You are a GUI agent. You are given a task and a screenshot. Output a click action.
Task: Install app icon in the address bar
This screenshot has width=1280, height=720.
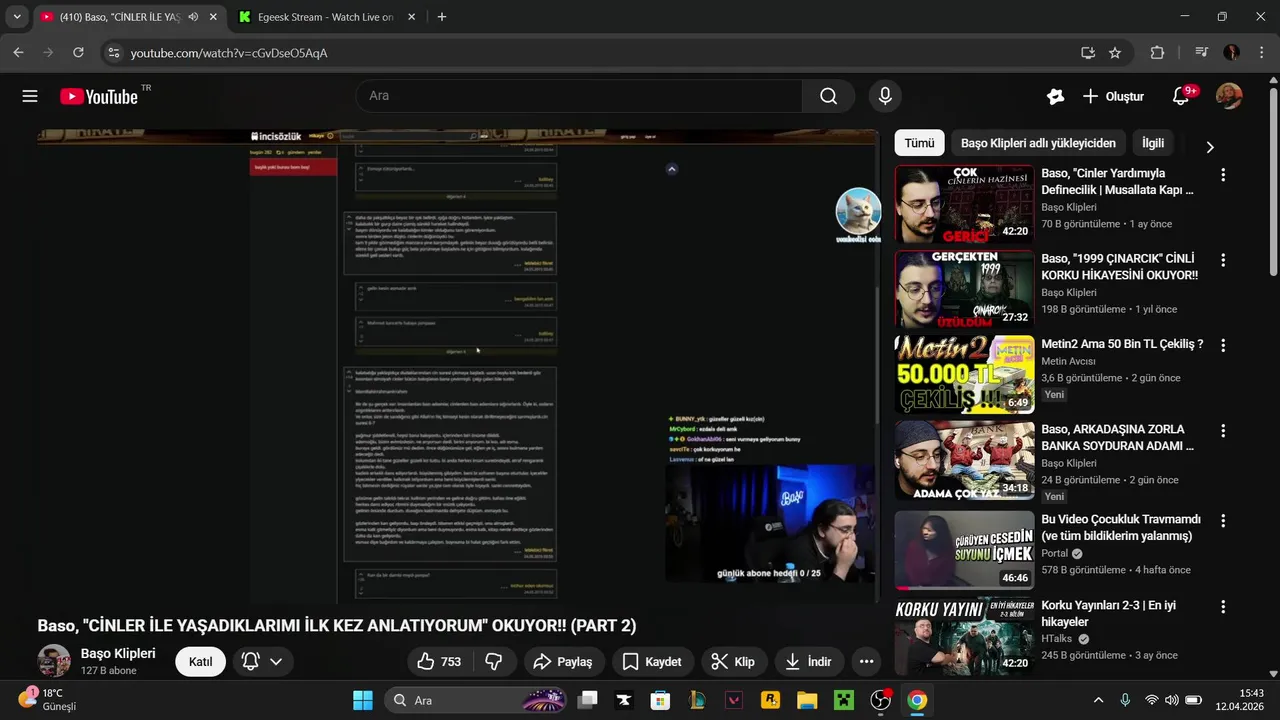(1088, 53)
